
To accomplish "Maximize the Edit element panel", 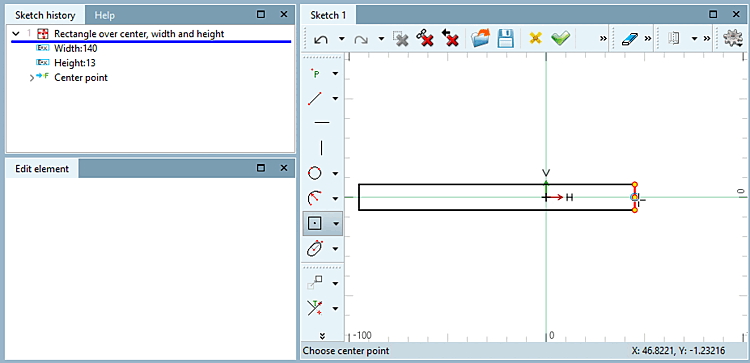I will pyautogui.click(x=261, y=168).
